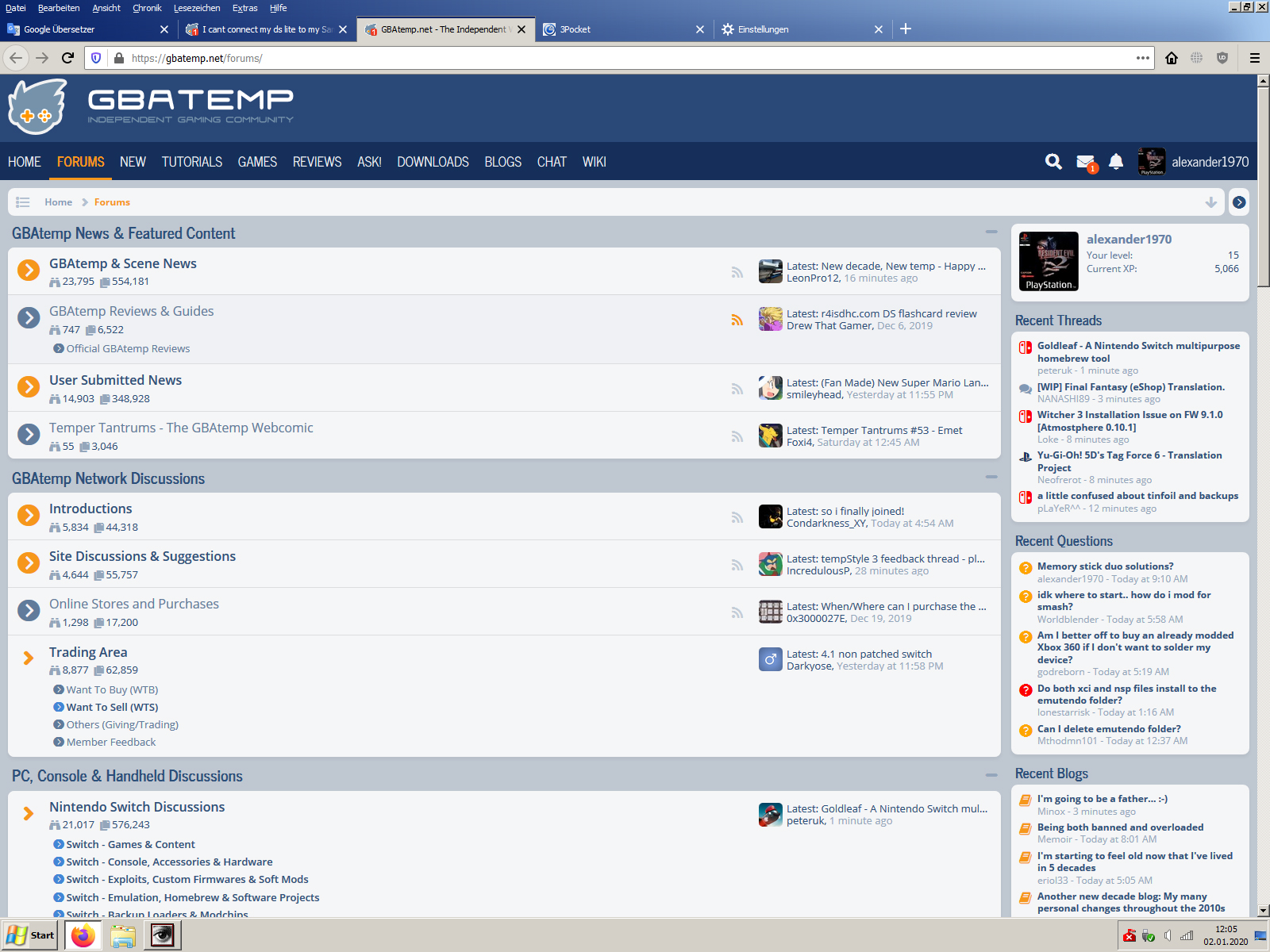This screenshot has height=952, width=1270.
Task: Switch to the Einstellungen tab
Action: click(x=802, y=29)
